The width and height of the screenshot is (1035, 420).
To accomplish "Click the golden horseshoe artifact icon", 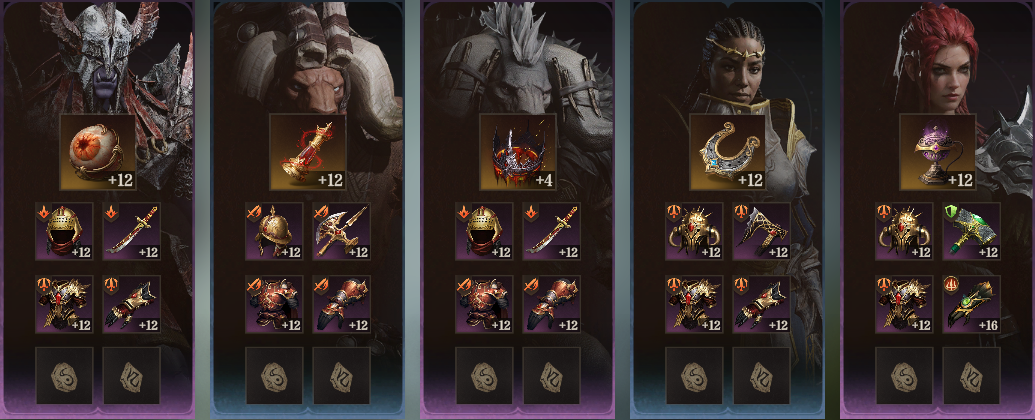I will (727, 152).
